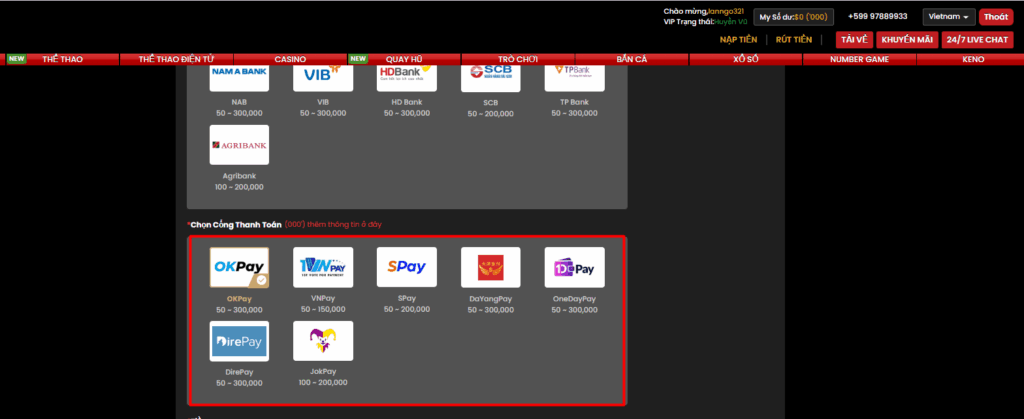
Task: Pick the HDBank logo card
Action: point(407,78)
